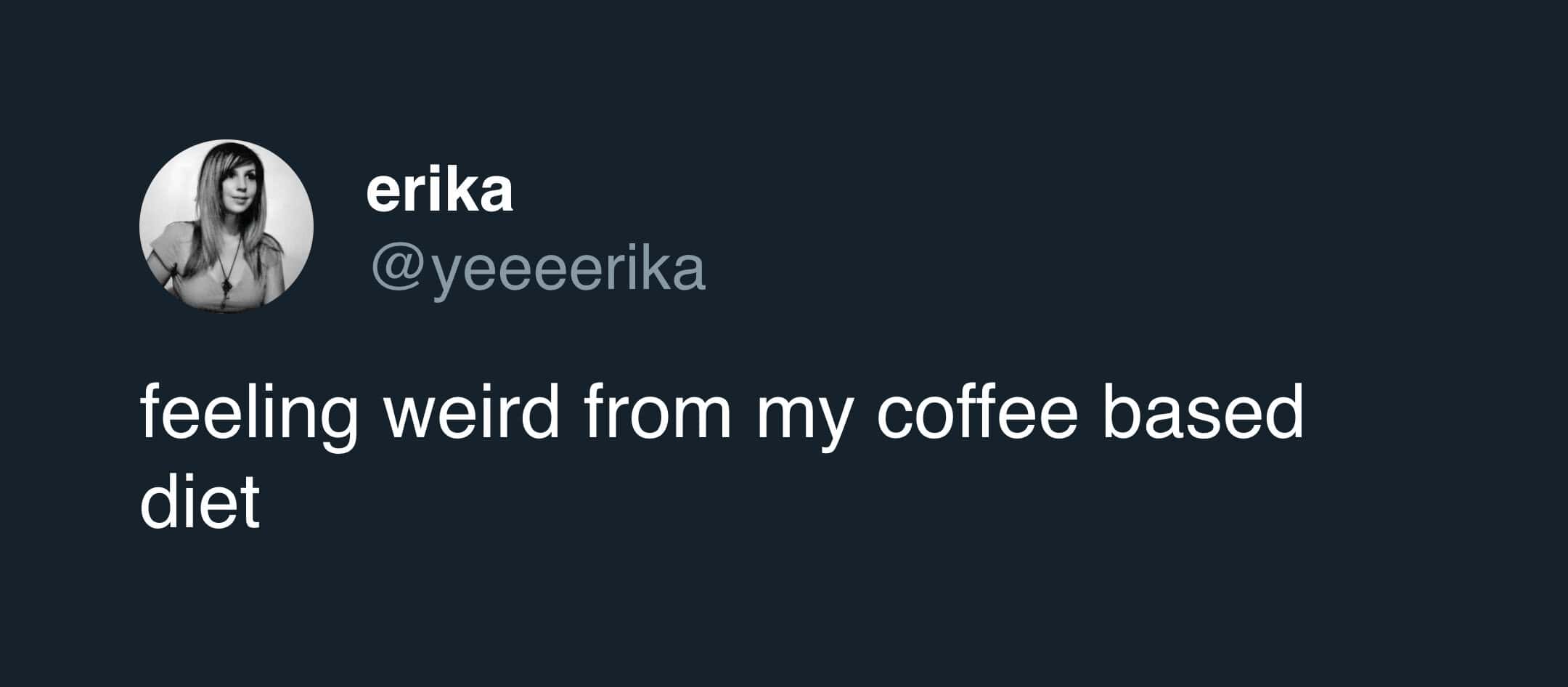Image resolution: width=1568 pixels, height=687 pixels.
Task: Click the word "based" in the tweet
Action: point(1202,414)
